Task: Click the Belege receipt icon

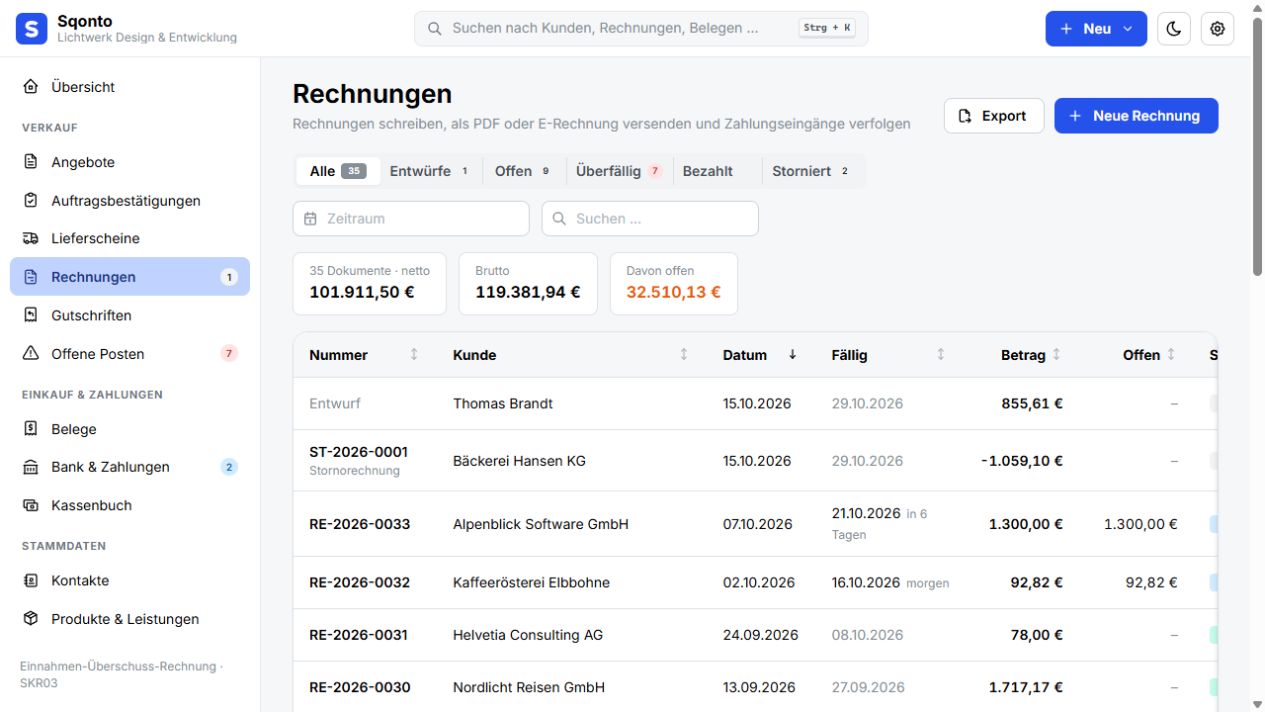Action: coord(30,429)
